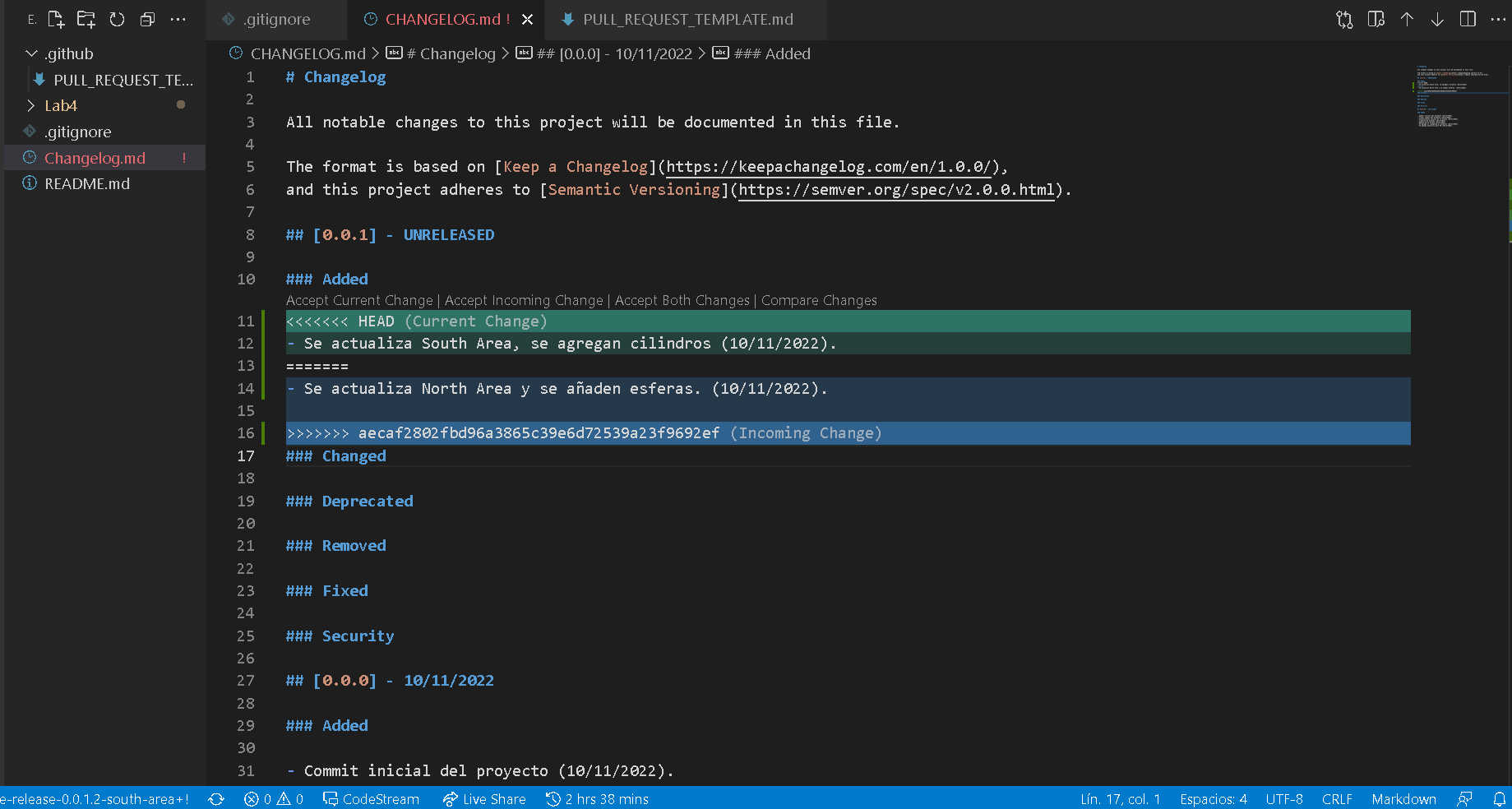Screen dimensions: 1512x809
Task: Go to previous change arrow
Action: pos(1407,19)
